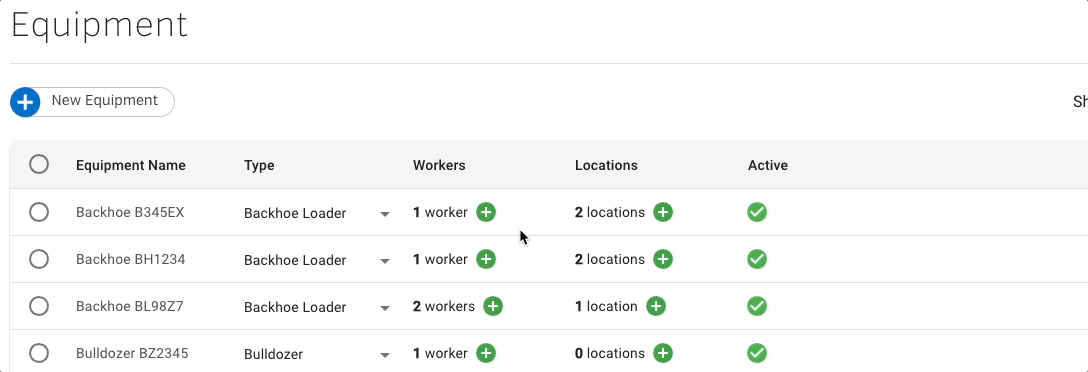Click the New Equipment button label
This screenshot has width=1088, height=372.
point(105,101)
